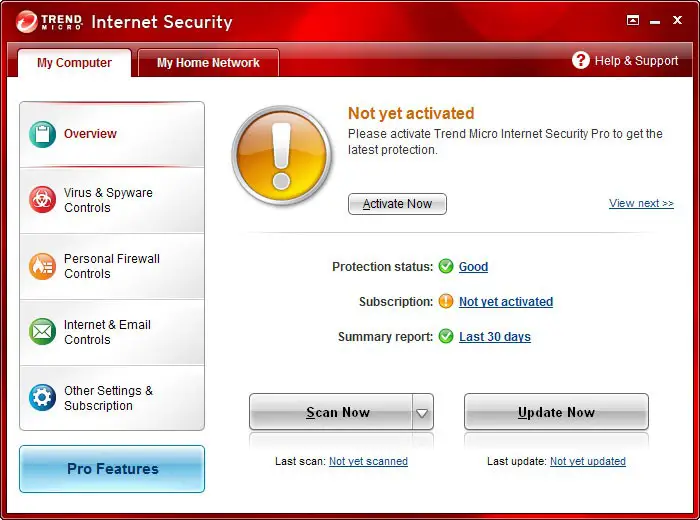700x520 pixels.
Task: Open Overview via its clipboard icon
Action: (x=42, y=134)
